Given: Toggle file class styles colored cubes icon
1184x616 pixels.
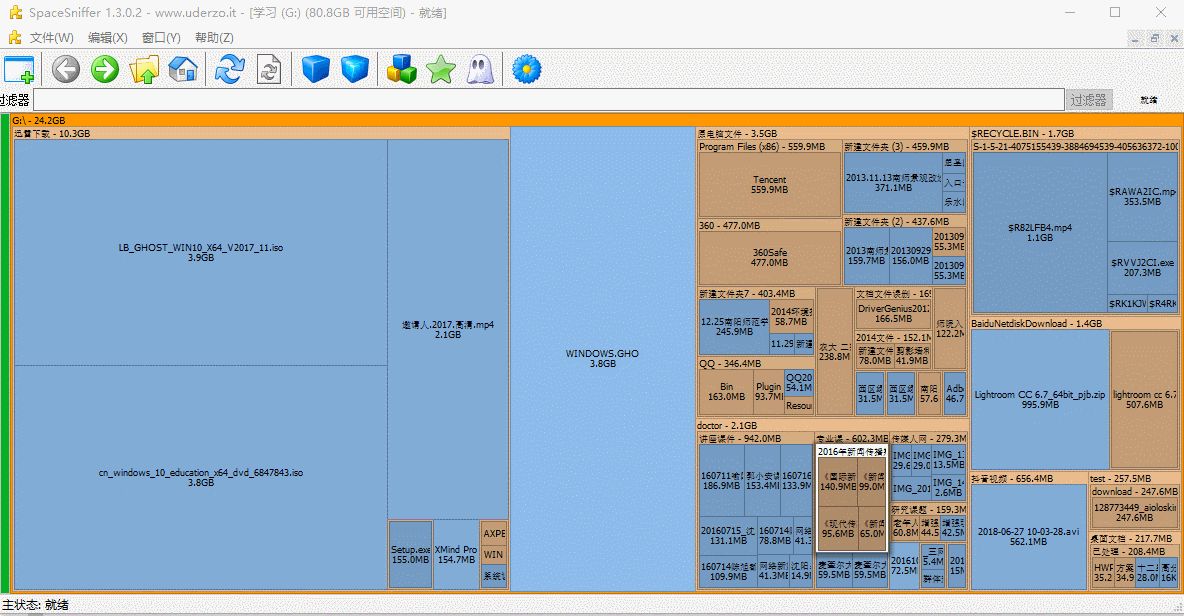Looking at the screenshot, I should tap(402, 69).
